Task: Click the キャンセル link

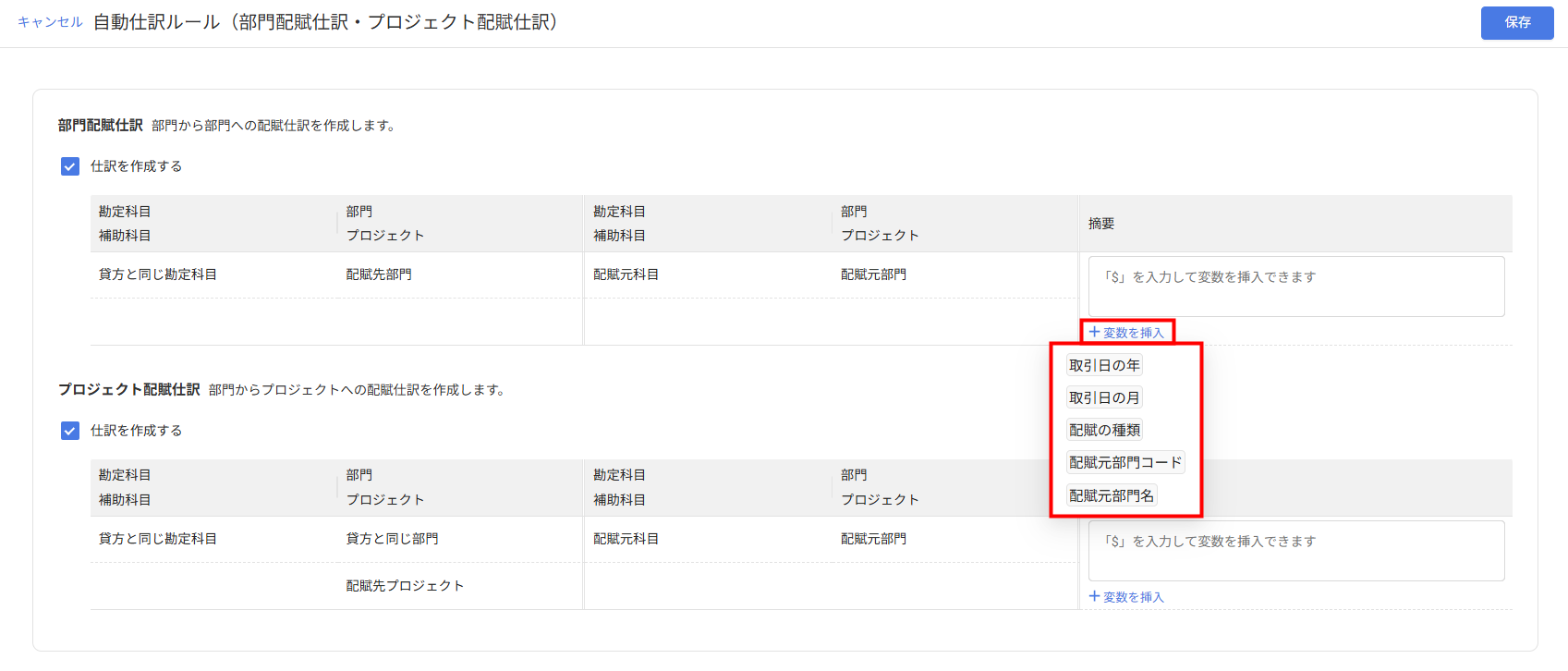Action: point(50,22)
